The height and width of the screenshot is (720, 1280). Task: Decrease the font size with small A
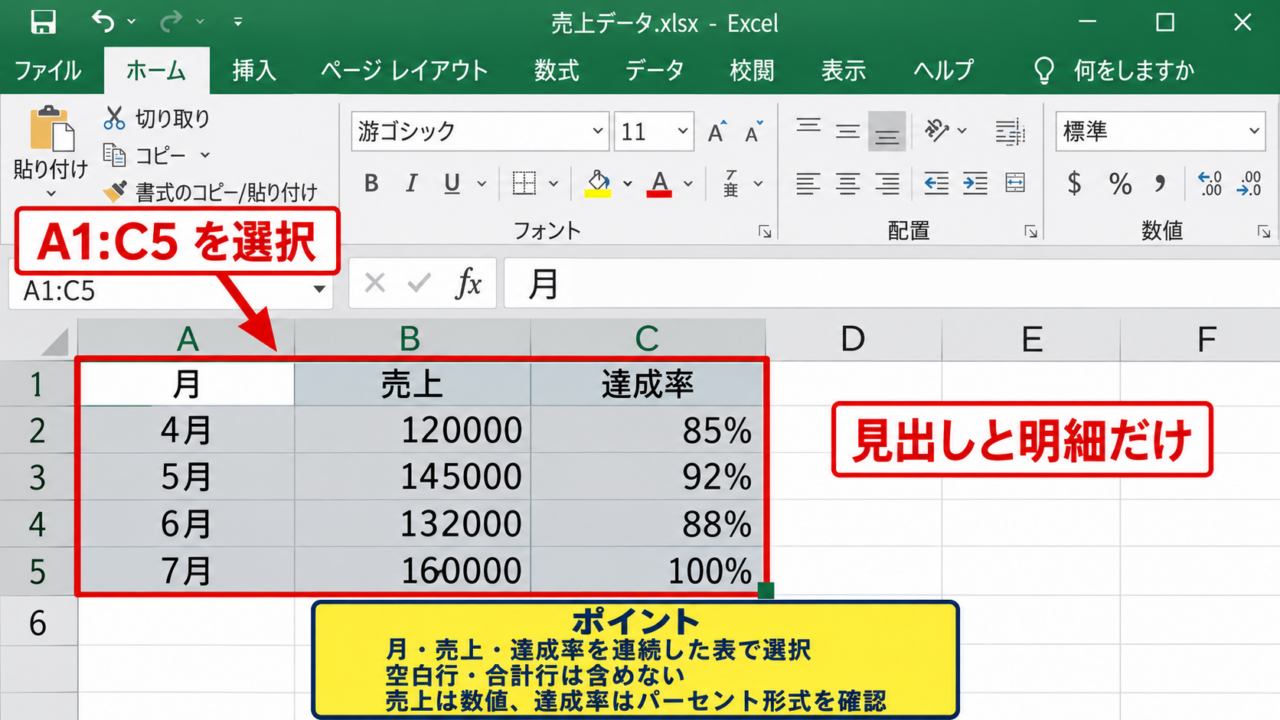(753, 132)
